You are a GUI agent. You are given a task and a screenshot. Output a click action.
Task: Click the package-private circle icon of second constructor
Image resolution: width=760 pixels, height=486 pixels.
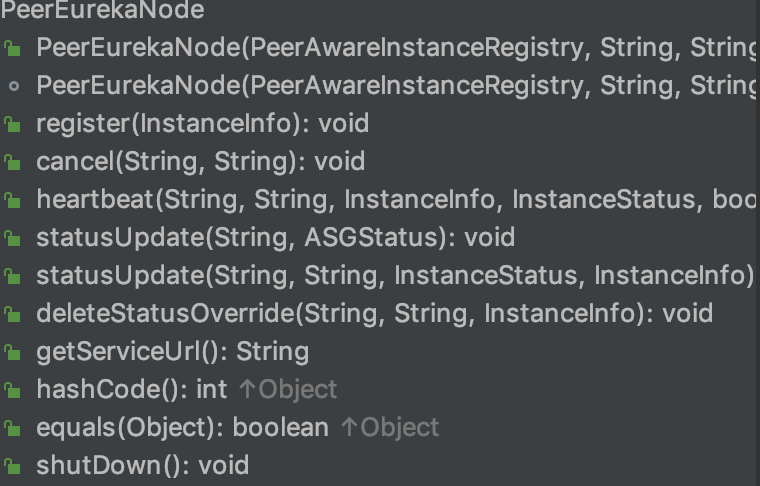click(x=12, y=86)
